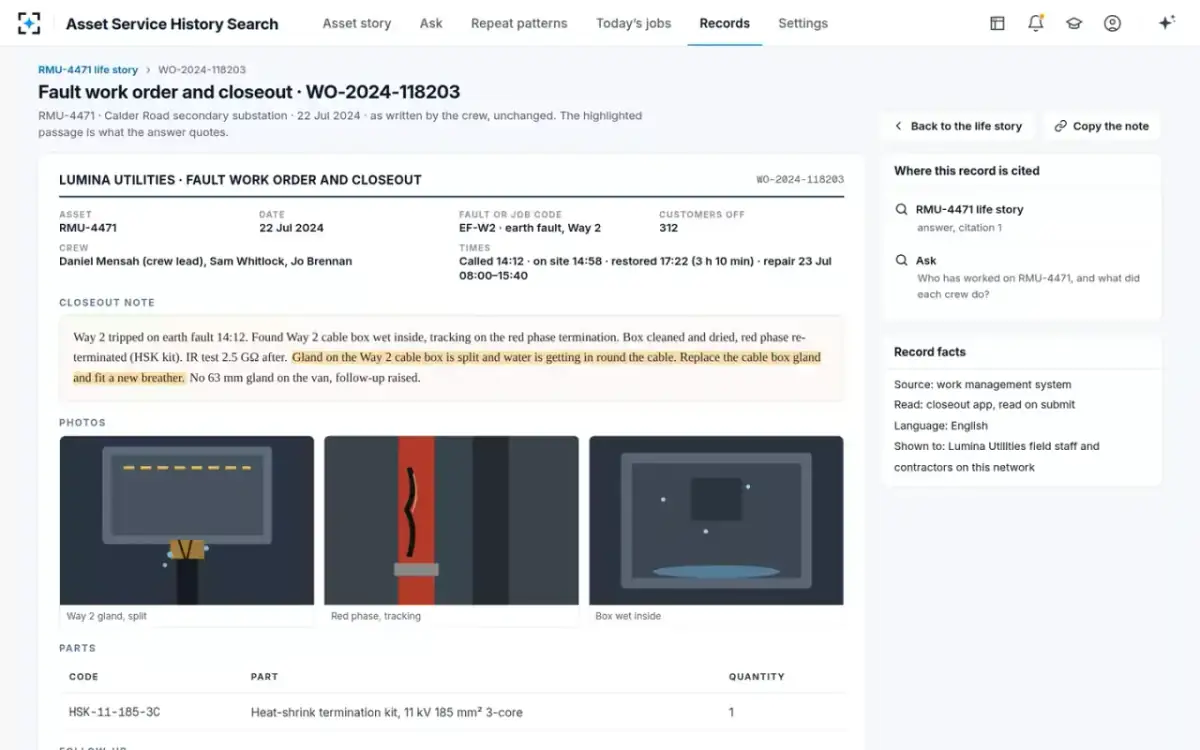The height and width of the screenshot is (750, 1200).
Task: Click the QUANTITY column header
Action: coord(757,677)
